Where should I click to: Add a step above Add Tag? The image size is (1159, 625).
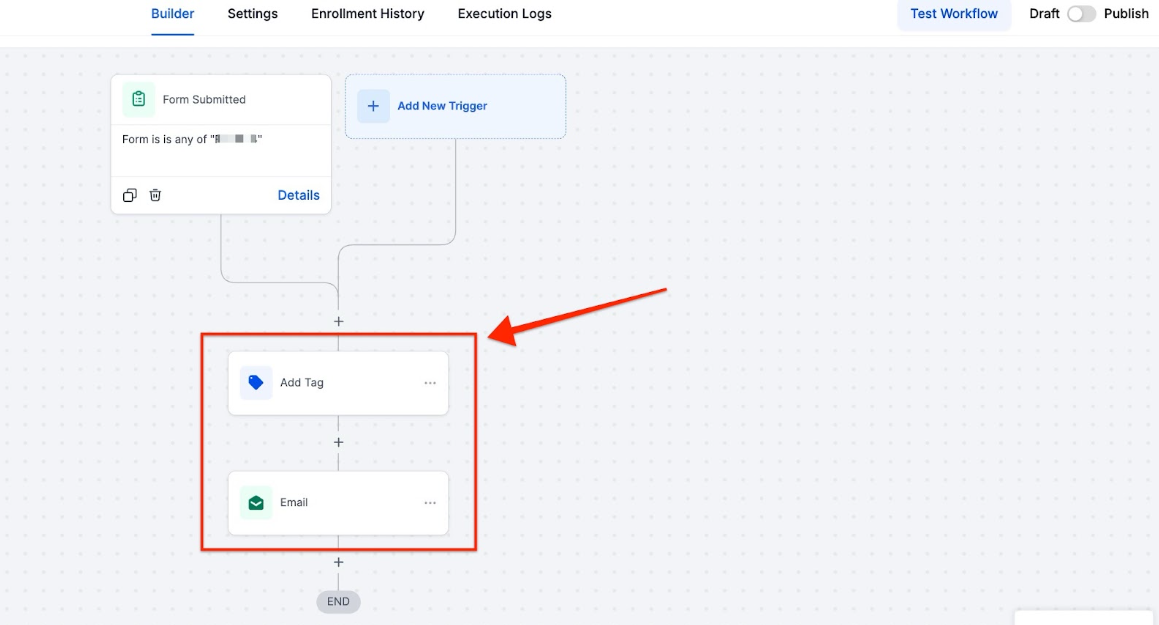click(338, 322)
